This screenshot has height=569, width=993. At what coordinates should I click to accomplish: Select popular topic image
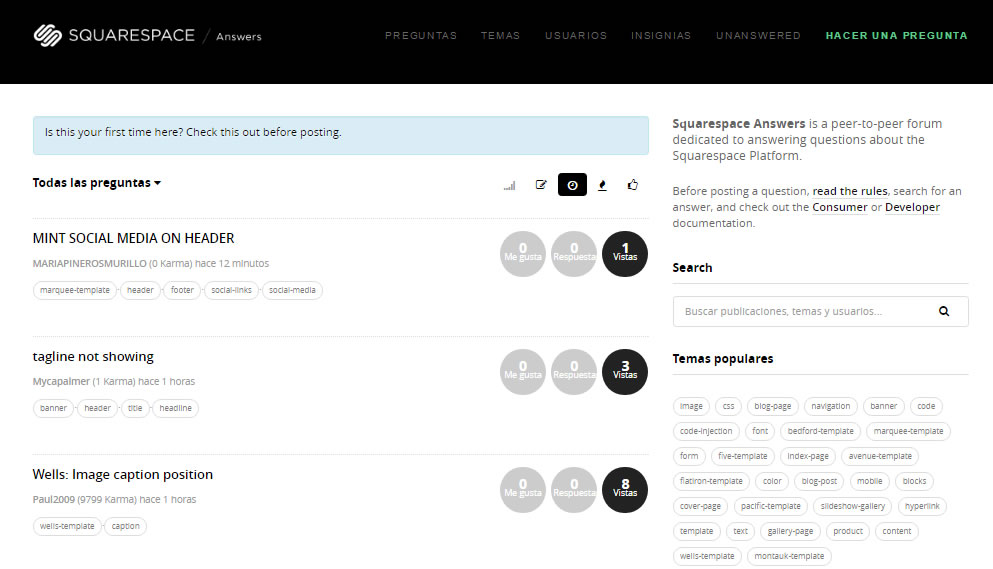pos(691,406)
